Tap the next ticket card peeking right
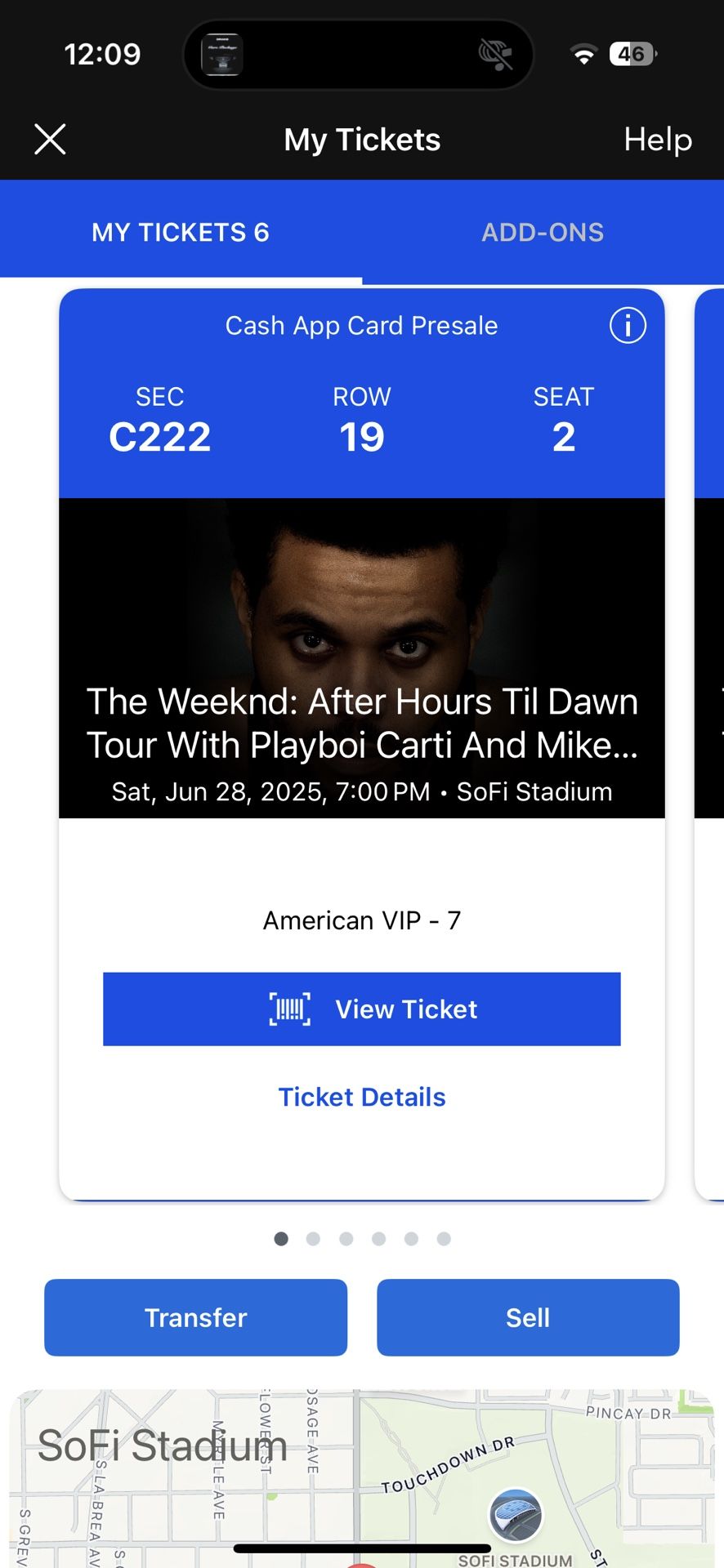 click(x=709, y=735)
